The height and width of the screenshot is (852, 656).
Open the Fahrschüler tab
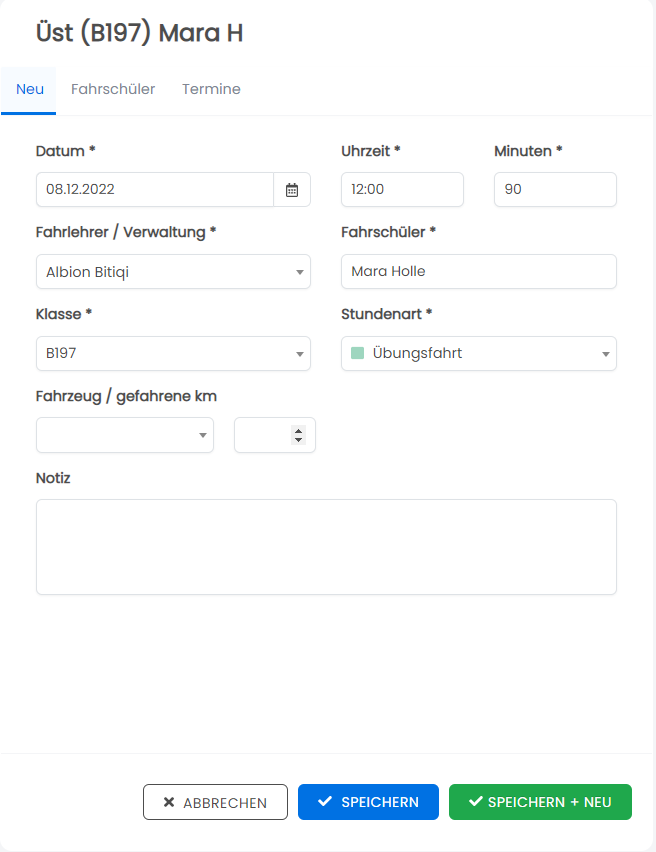pyautogui.click(x=113, y=90)
